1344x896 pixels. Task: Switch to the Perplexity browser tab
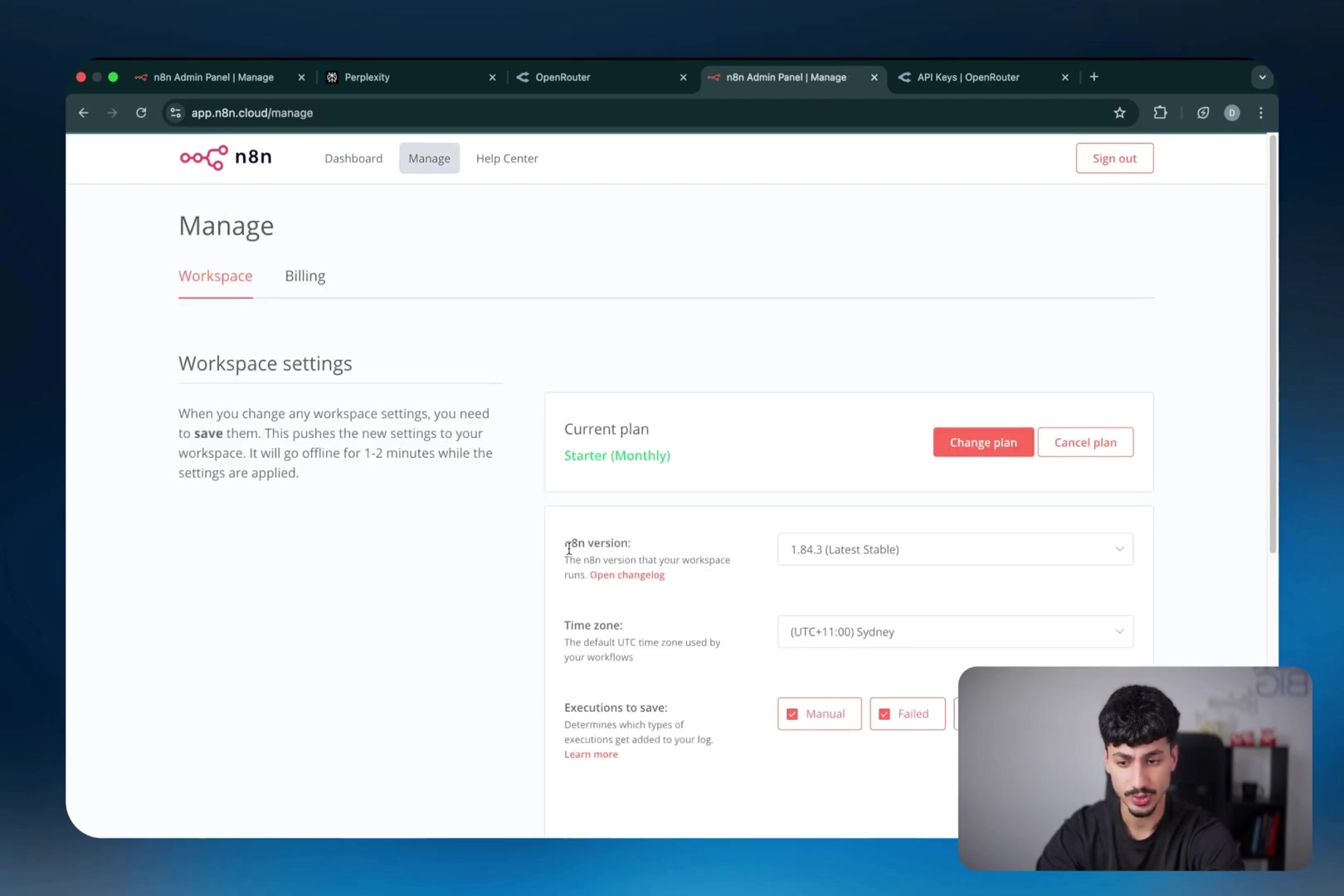pyautogui.click(x=411, y=77)
